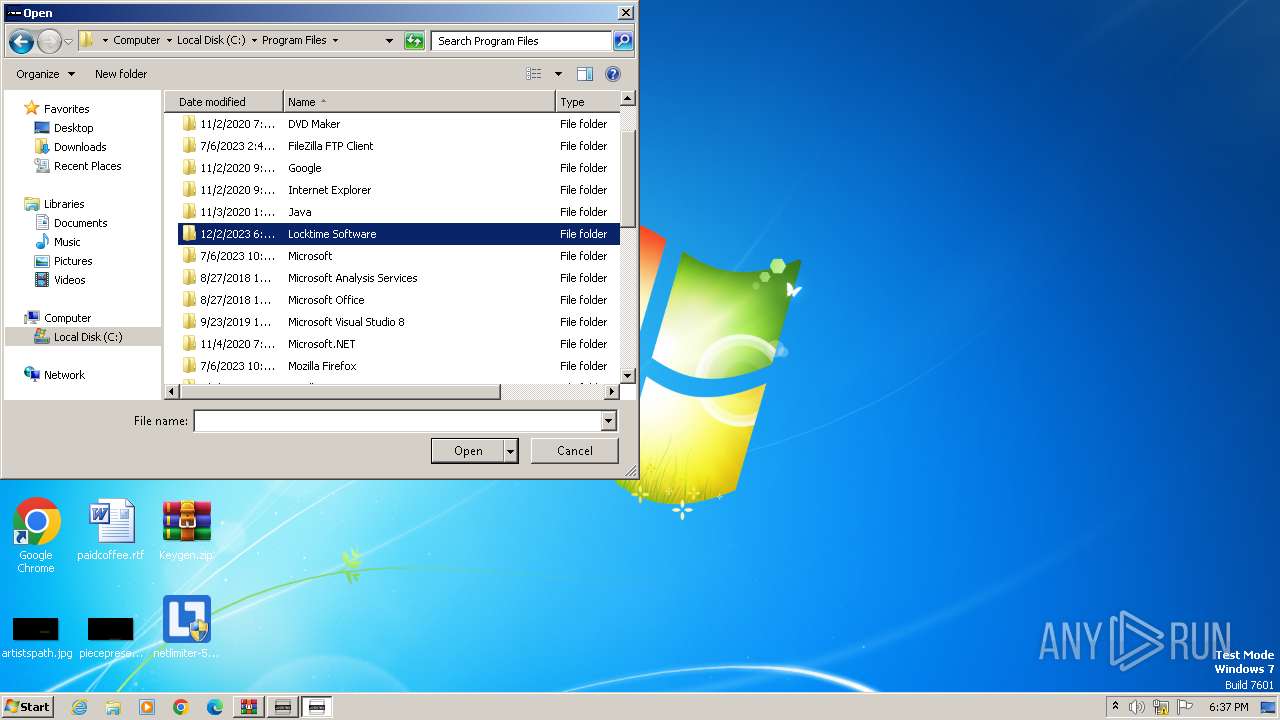Select paidcoffee.rtf desktop file
The image size is (1280, 720).
[x=111, y=530]
